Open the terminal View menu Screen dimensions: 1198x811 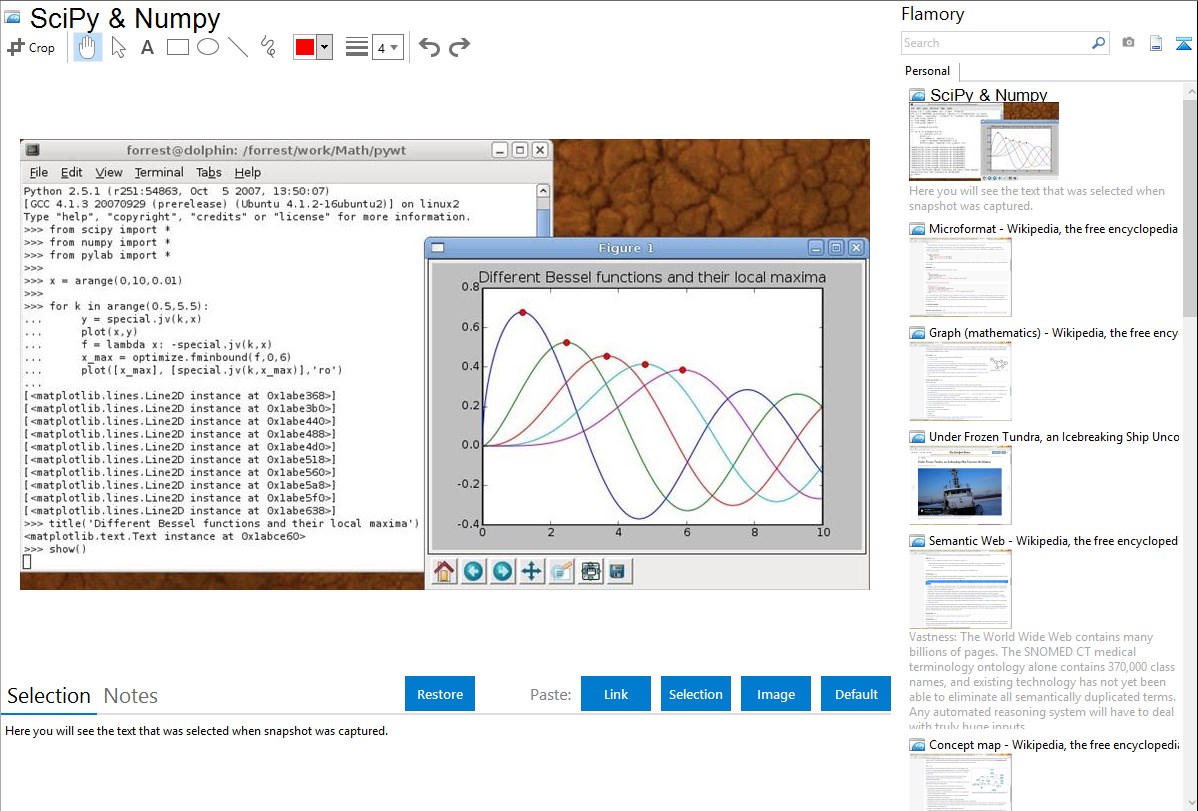pyautogui.click(x=108, y=172)
